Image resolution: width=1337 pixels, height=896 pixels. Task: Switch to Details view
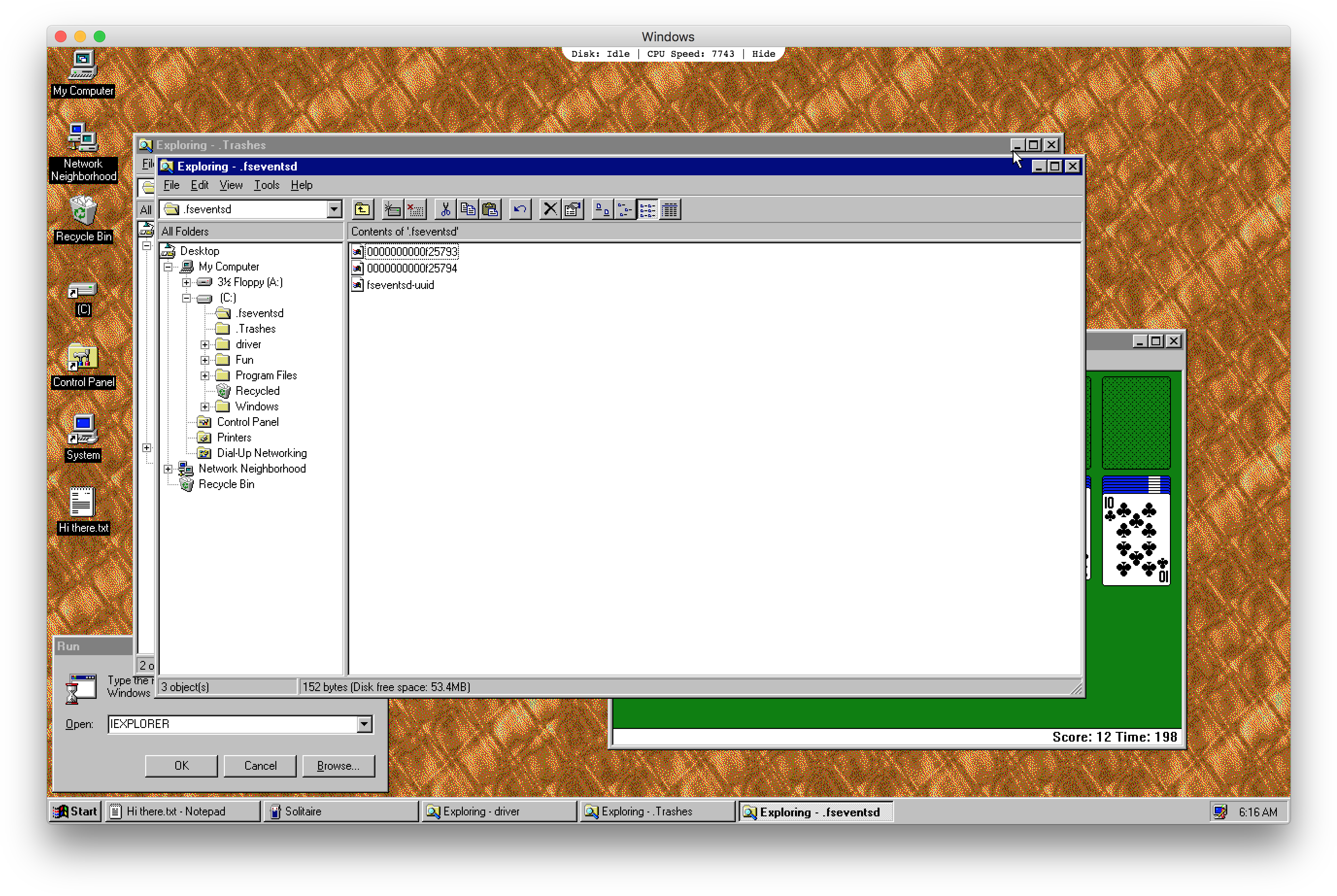tap(670, 210)
